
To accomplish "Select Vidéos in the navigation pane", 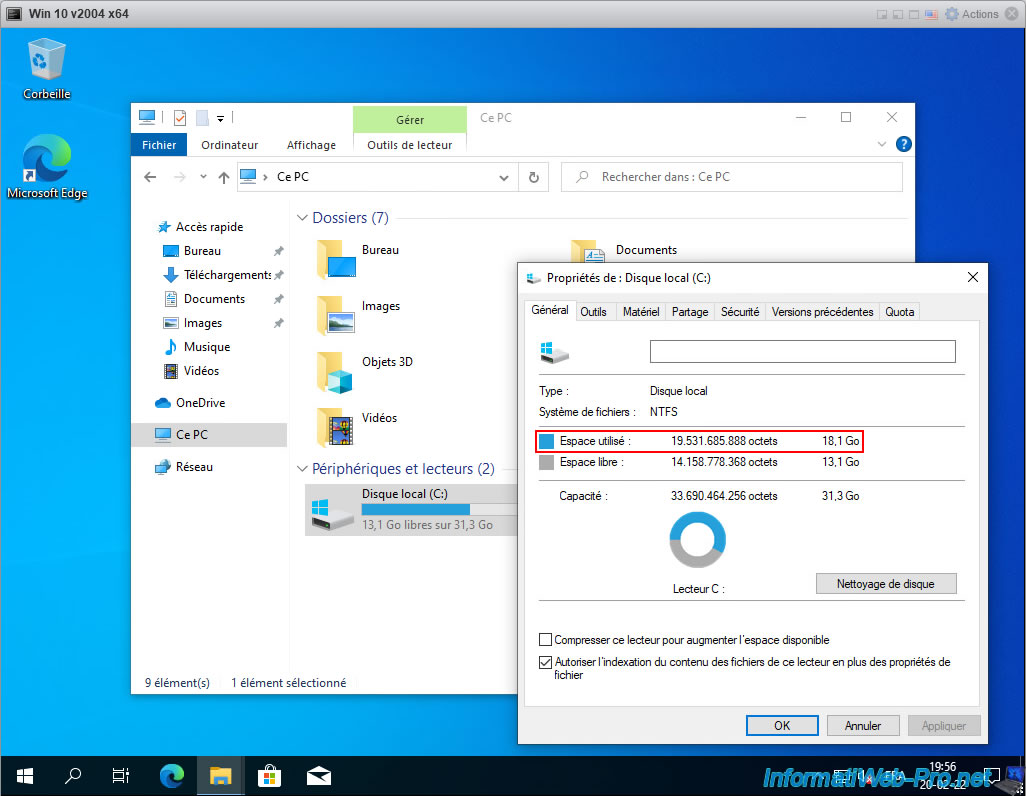I will pyautogui.click(x=201, y=371).
